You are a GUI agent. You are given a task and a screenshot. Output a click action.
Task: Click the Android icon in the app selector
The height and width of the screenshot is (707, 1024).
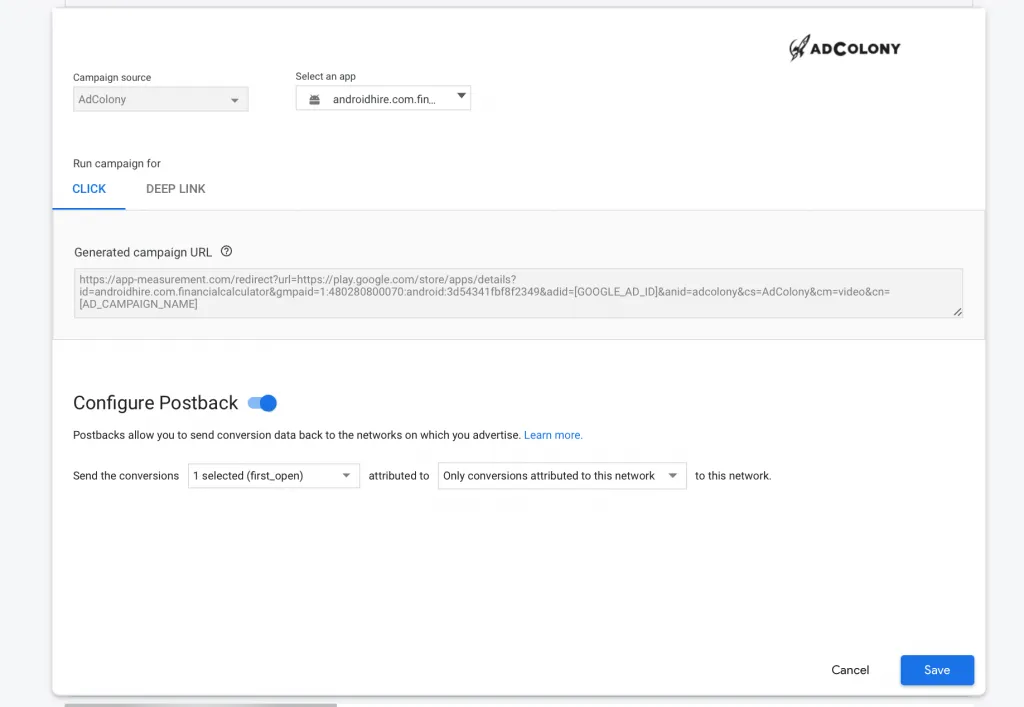coord(314,99)
